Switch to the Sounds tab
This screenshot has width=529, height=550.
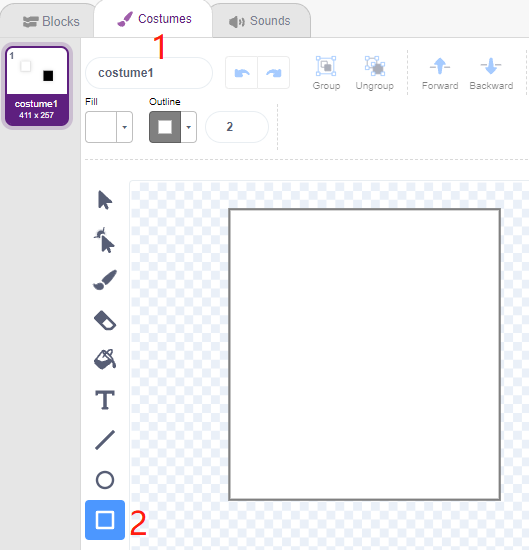(260, 21)
